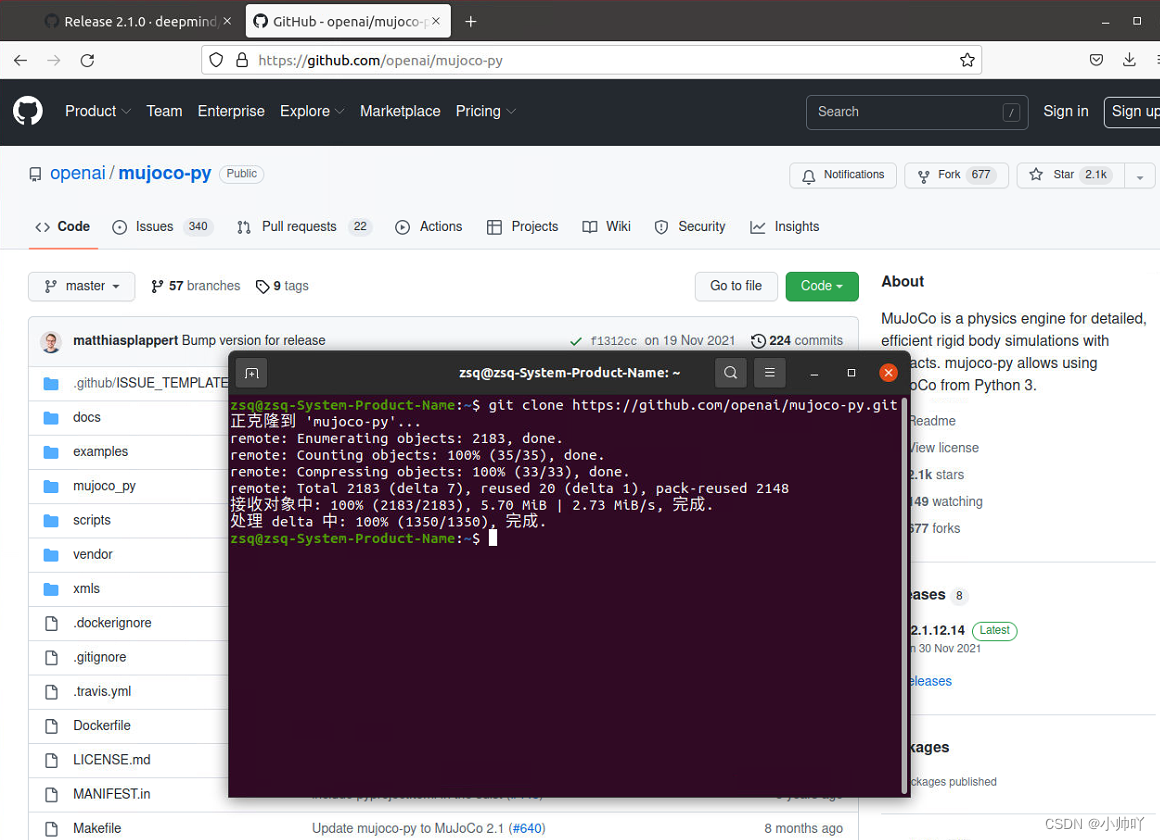Switch to the Wiki tab
1160x840 pixels.
[607, 226]
